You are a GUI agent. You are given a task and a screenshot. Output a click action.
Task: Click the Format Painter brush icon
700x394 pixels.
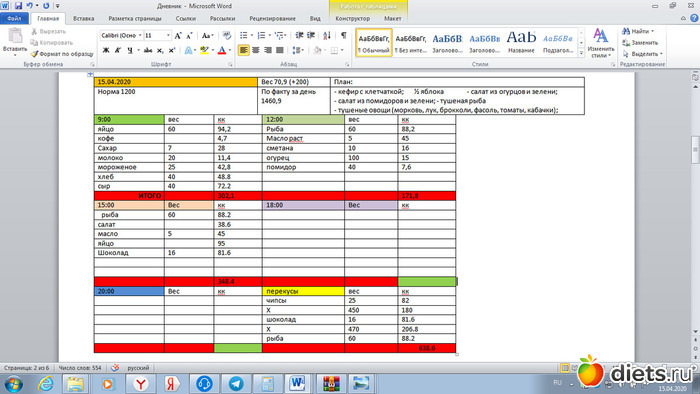pyautogui.click(x=34, y=54)
